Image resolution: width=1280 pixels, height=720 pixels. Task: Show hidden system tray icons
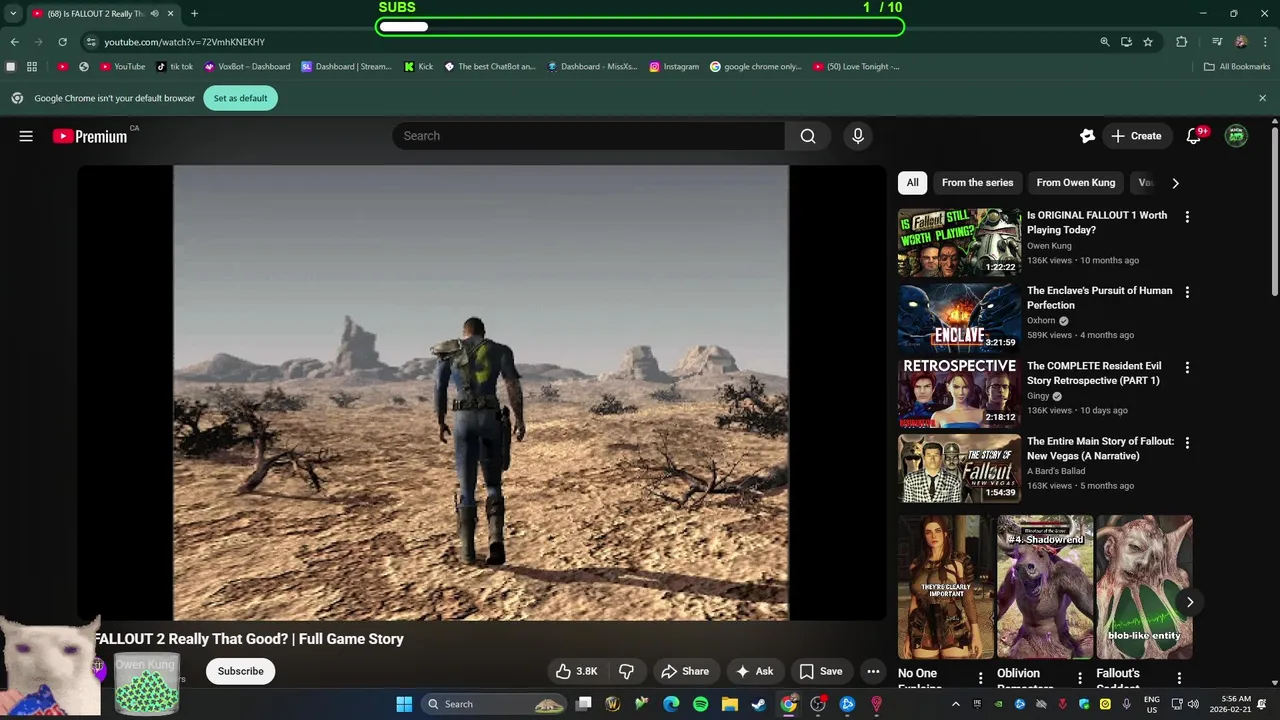pyautogui.click(x=955, y=704)
